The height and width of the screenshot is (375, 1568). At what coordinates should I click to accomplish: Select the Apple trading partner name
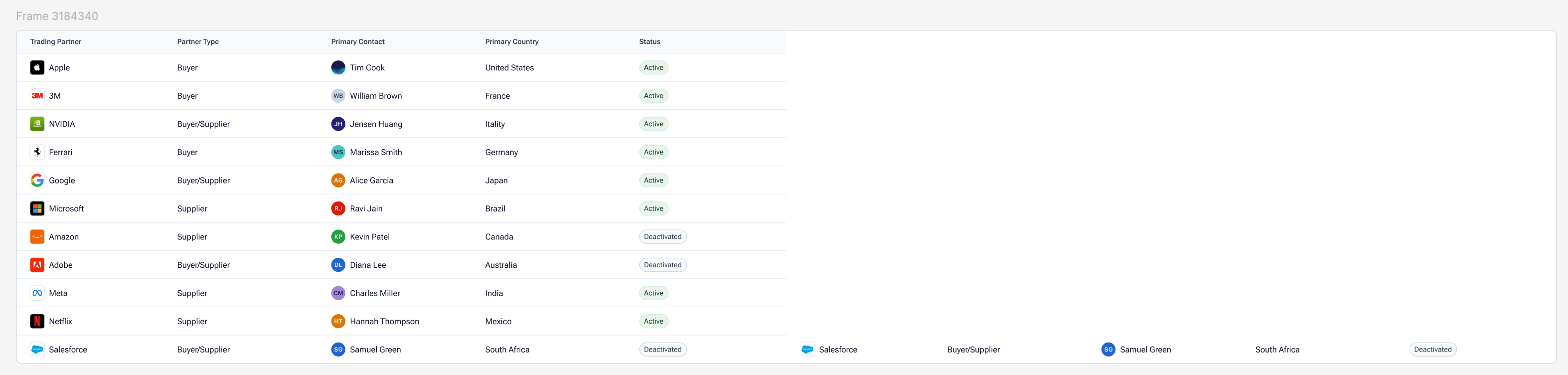click(x=59, y=68)
